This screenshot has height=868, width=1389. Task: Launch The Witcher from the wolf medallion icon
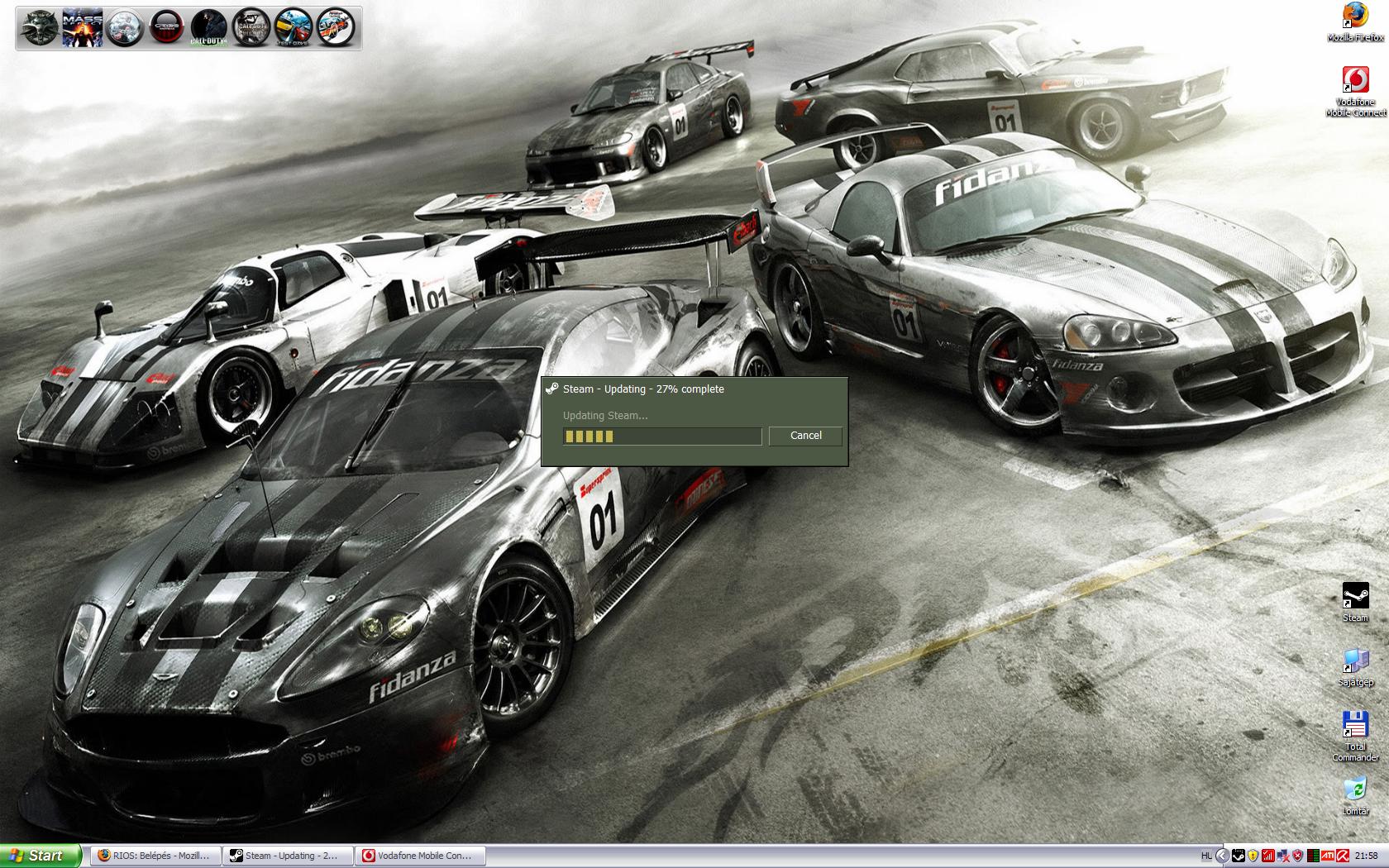(x=39, y=28)
